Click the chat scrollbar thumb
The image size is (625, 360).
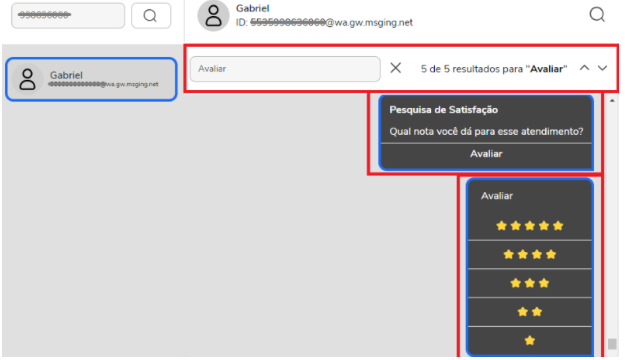tap(612, 344)
